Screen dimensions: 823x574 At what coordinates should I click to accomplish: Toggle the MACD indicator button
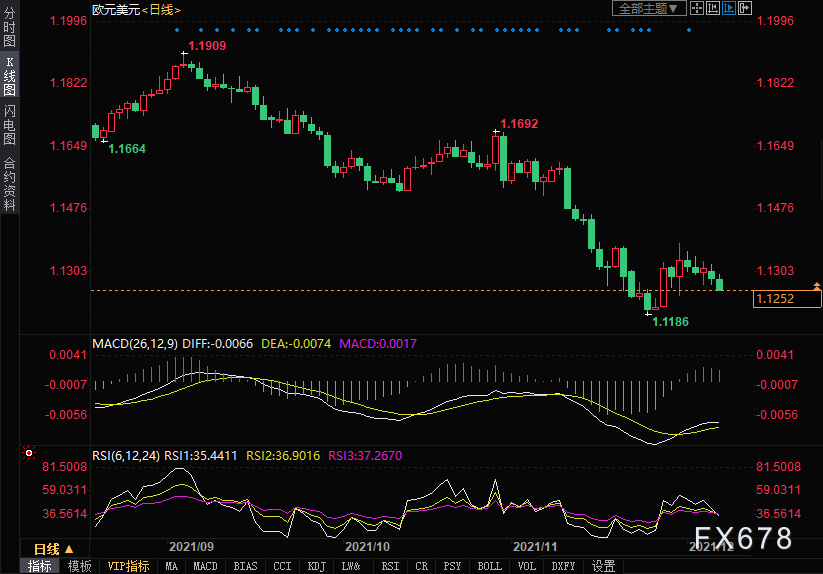205,566
